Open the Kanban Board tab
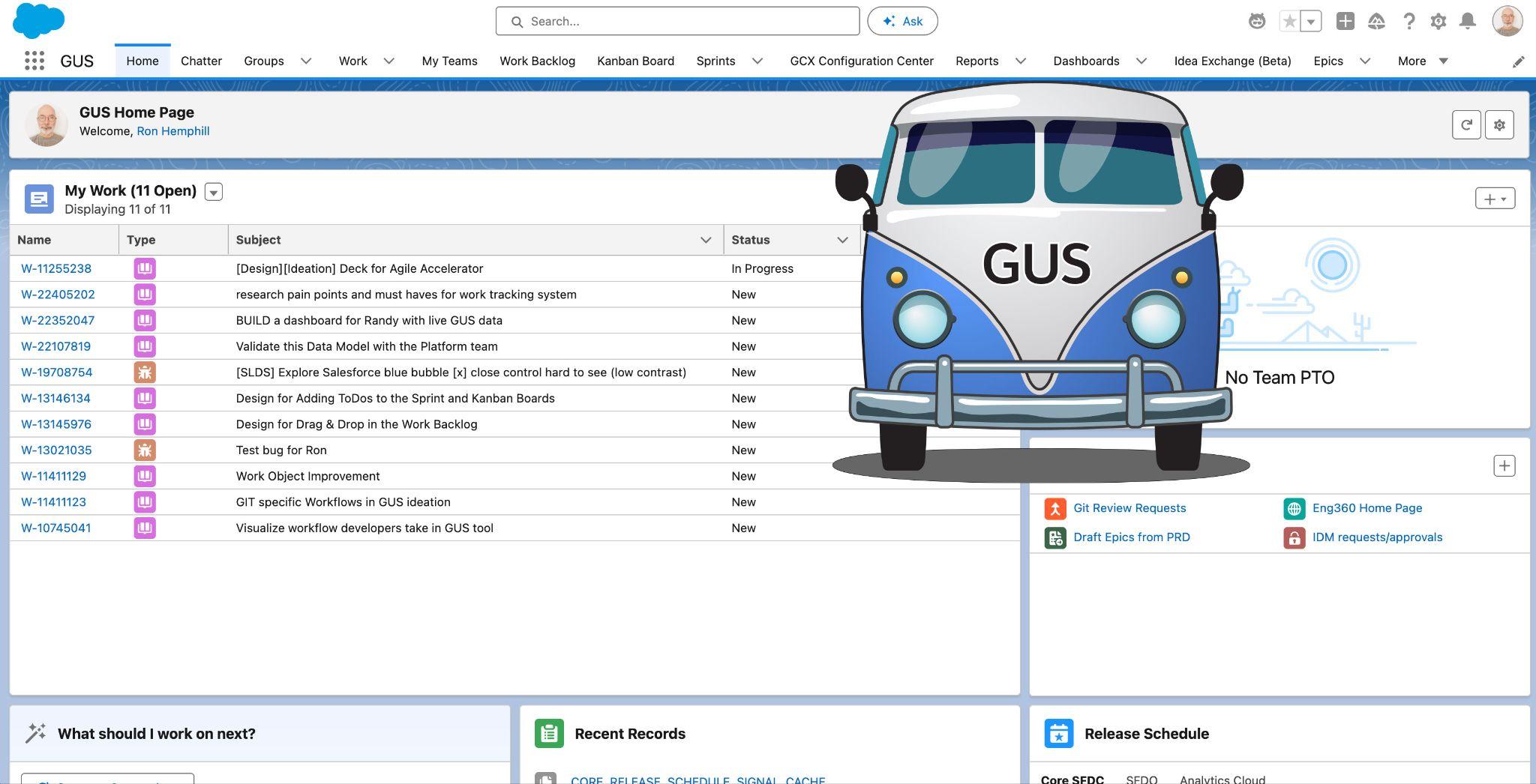The image size is (1536, 784). point(635,61)
